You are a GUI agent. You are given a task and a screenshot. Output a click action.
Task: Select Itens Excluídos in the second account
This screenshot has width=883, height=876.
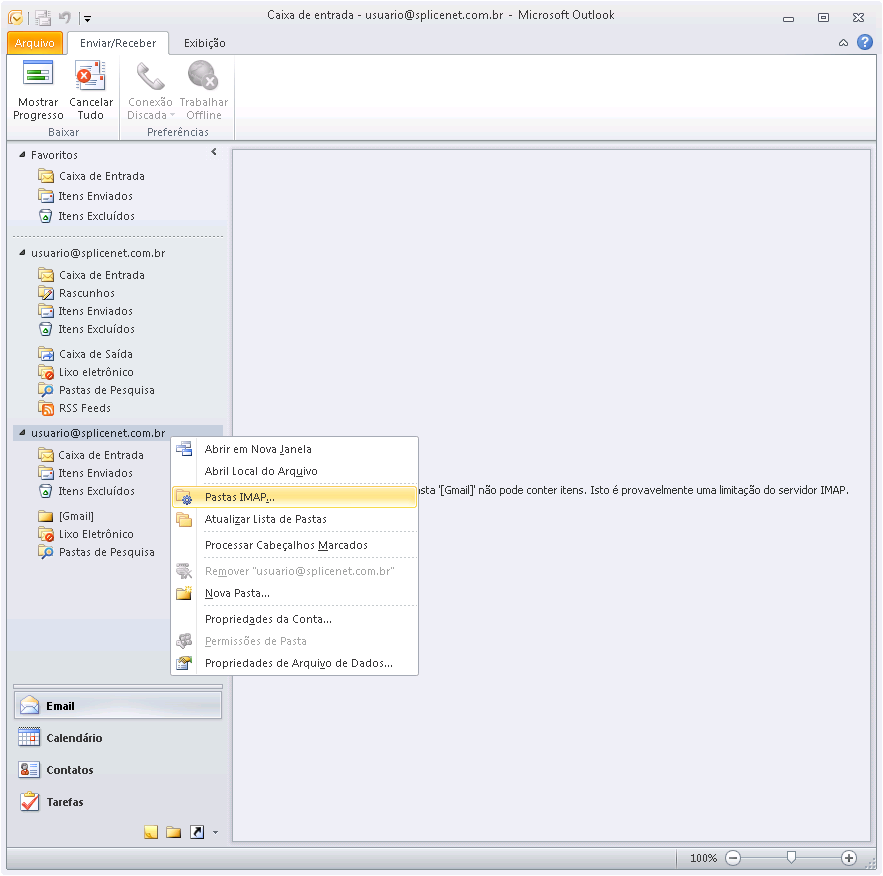click(96, 491)
